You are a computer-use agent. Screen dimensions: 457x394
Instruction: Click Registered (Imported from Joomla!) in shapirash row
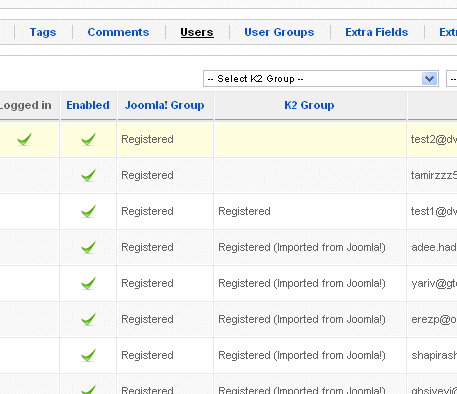[302, 355]
